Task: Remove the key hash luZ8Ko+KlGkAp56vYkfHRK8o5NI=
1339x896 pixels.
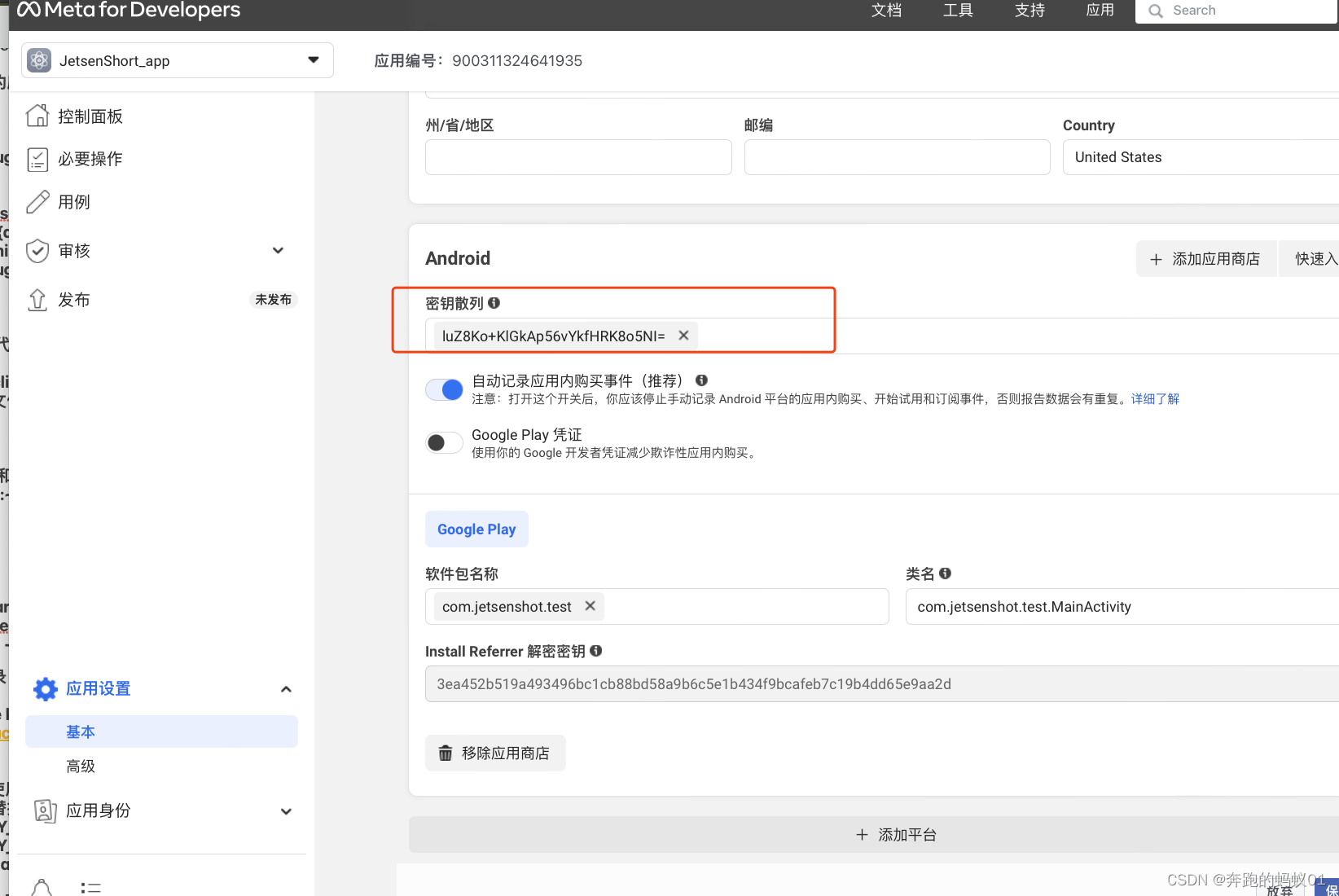Action: [x=684, y=336]
